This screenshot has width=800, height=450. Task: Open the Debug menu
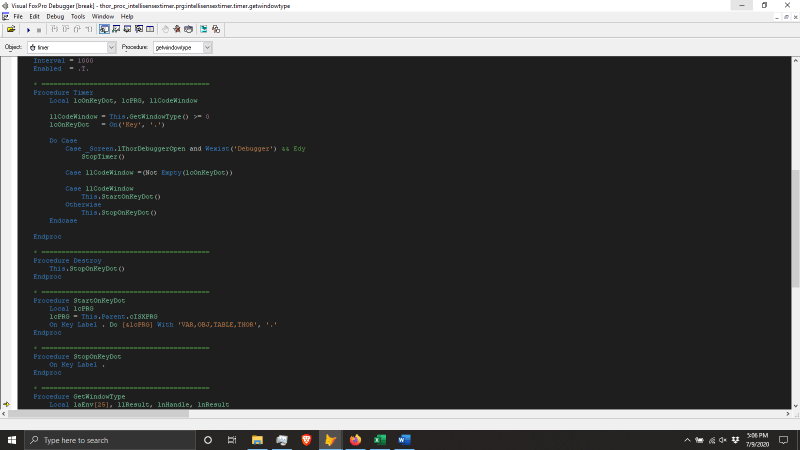point(55,16)
